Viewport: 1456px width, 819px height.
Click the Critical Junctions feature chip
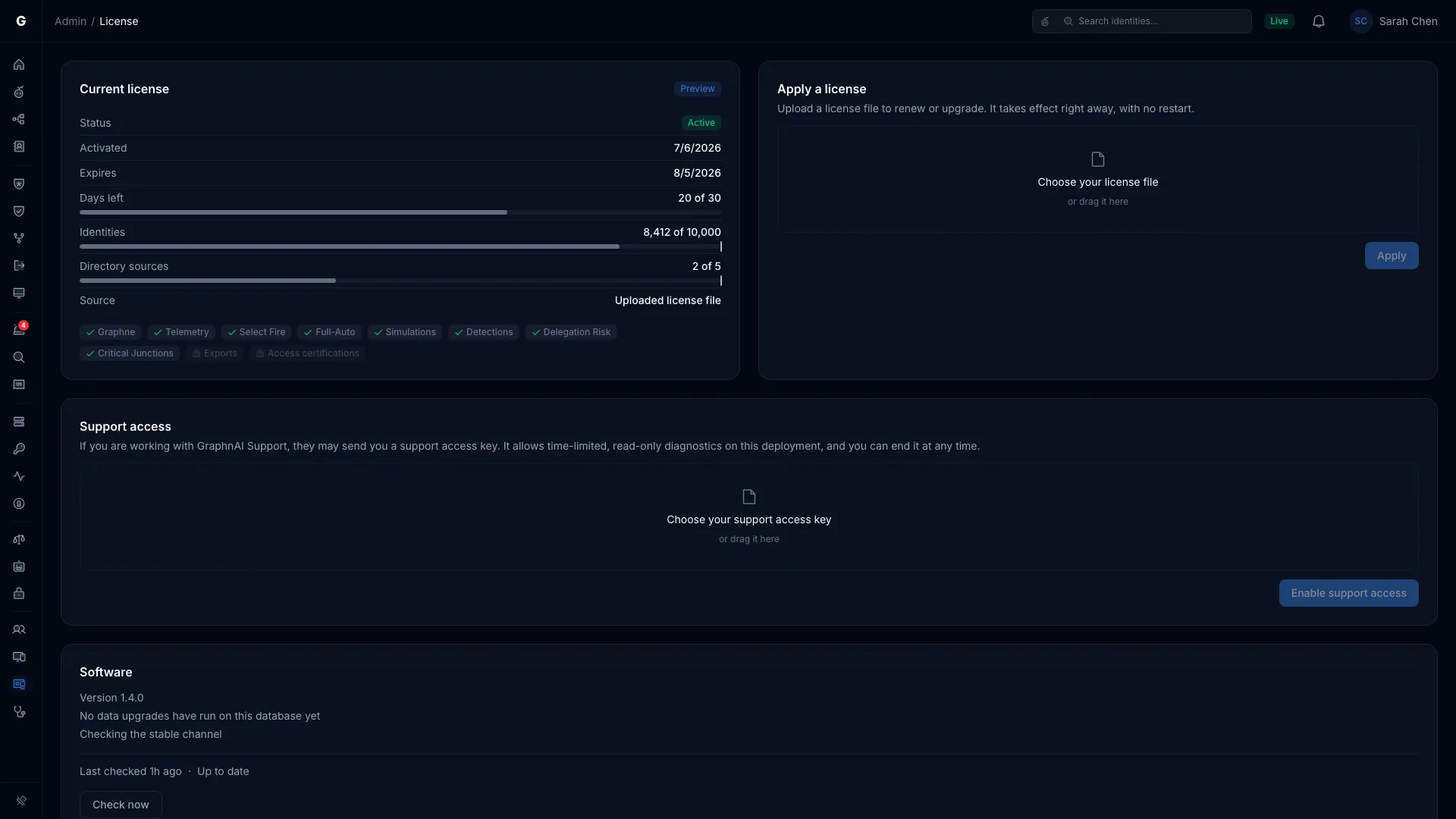click(x=130, y=353)
